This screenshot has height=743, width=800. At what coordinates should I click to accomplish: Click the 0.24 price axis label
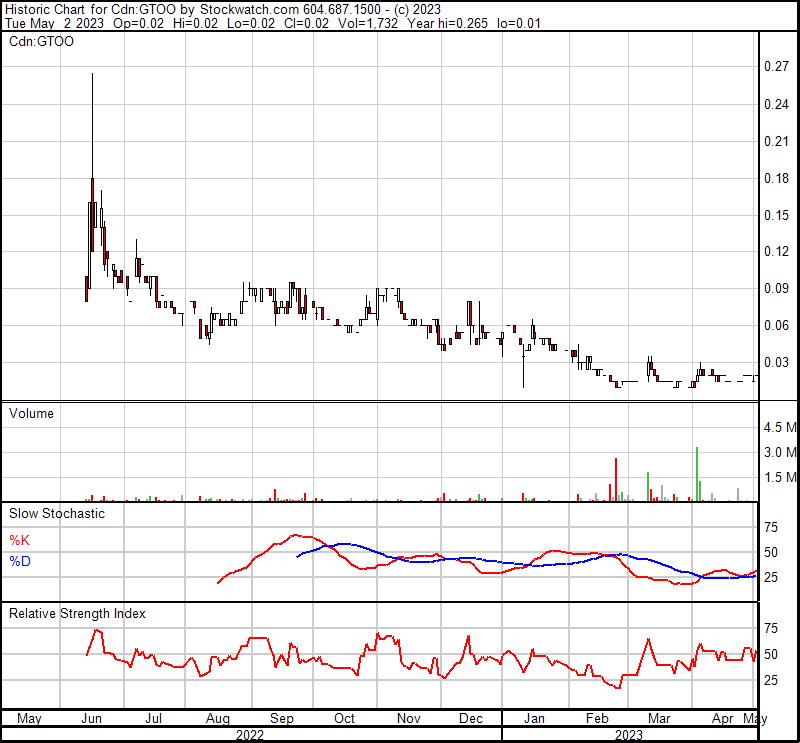coord(776,104)
